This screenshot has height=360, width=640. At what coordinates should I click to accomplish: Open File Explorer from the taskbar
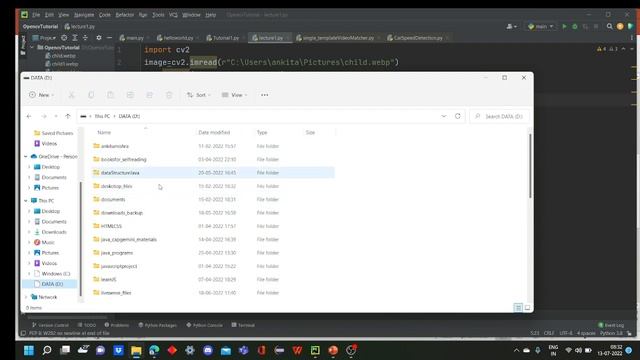pyautogui.click(x=136, y=350)
